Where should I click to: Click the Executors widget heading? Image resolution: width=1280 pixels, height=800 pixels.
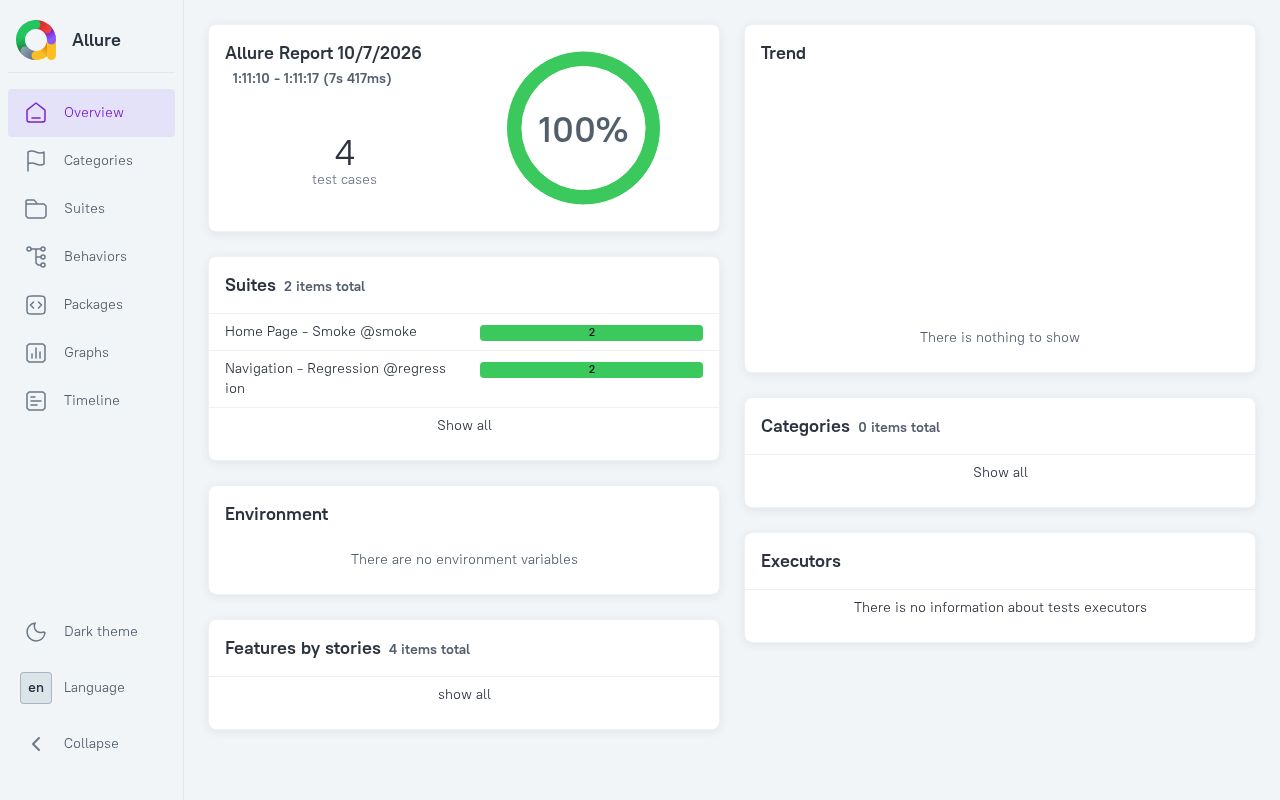(801, 561)
